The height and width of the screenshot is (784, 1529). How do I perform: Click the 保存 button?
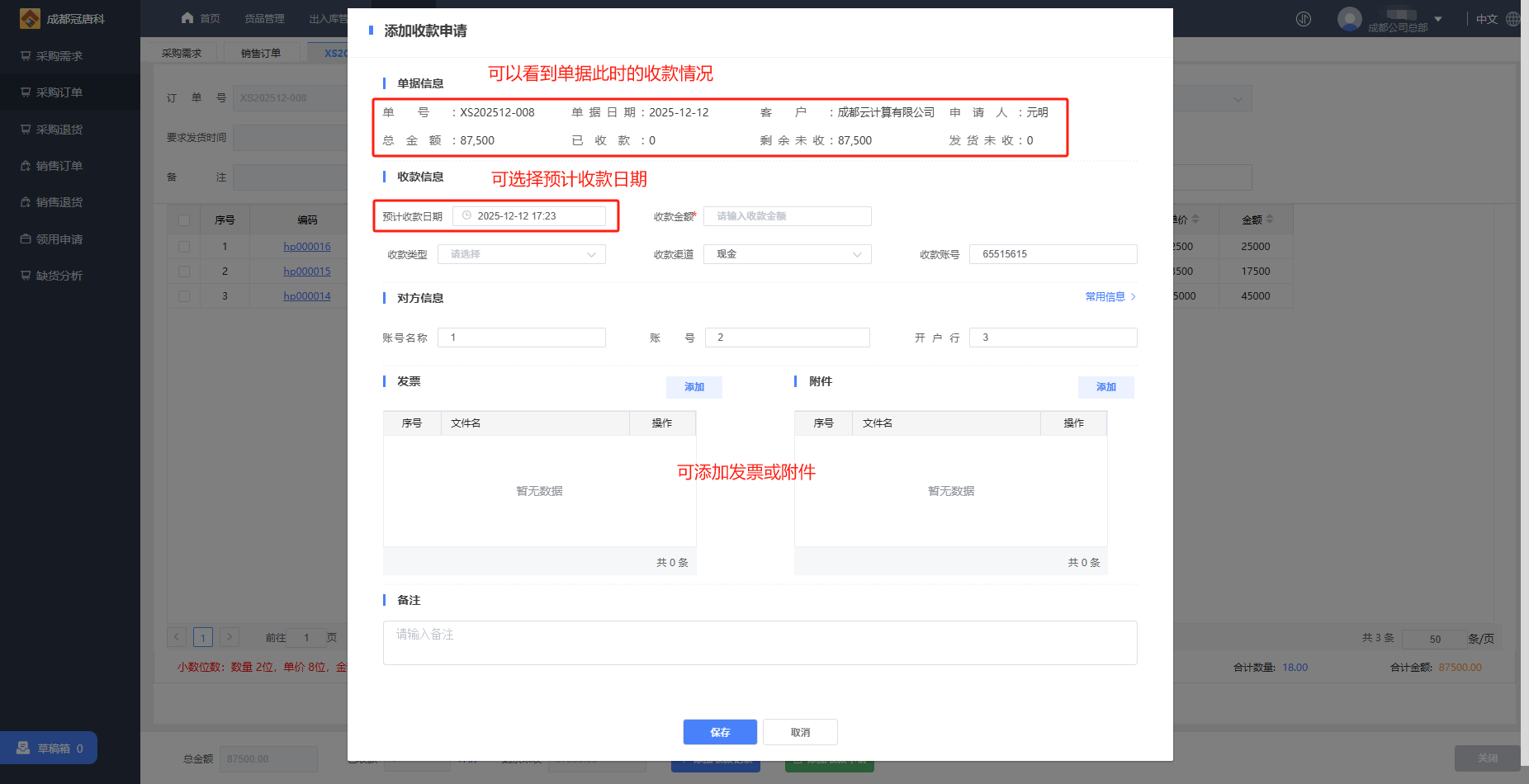click(x=720, y=732)
